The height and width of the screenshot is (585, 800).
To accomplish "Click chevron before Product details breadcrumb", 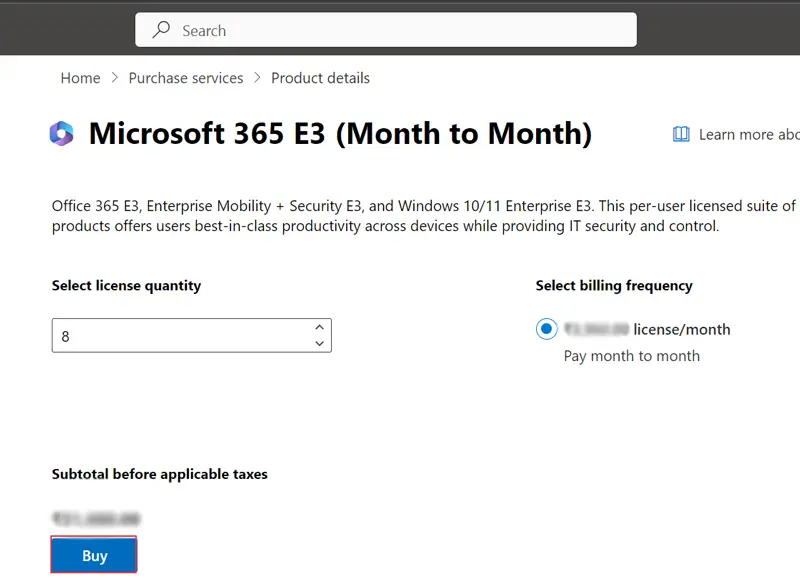I will (257, 78).
